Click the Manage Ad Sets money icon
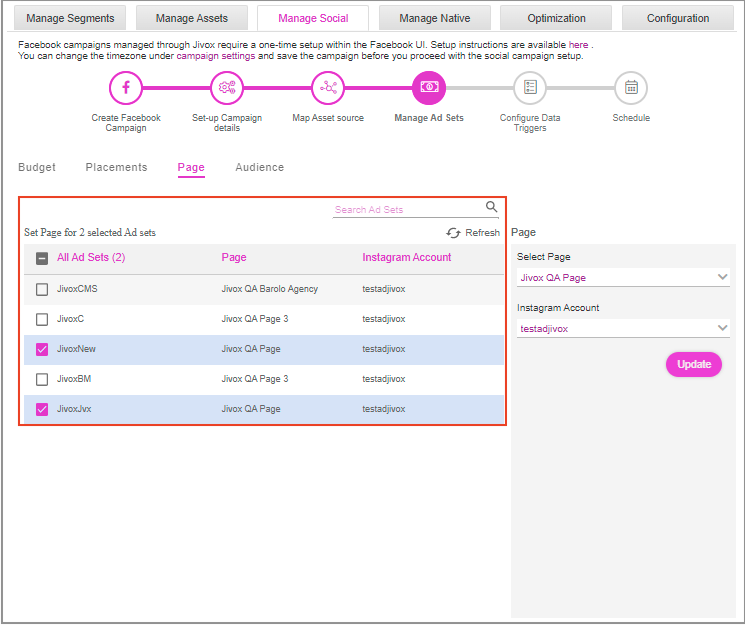The height and width of the screenshot is (625, 745). click(x=429, y=88)
